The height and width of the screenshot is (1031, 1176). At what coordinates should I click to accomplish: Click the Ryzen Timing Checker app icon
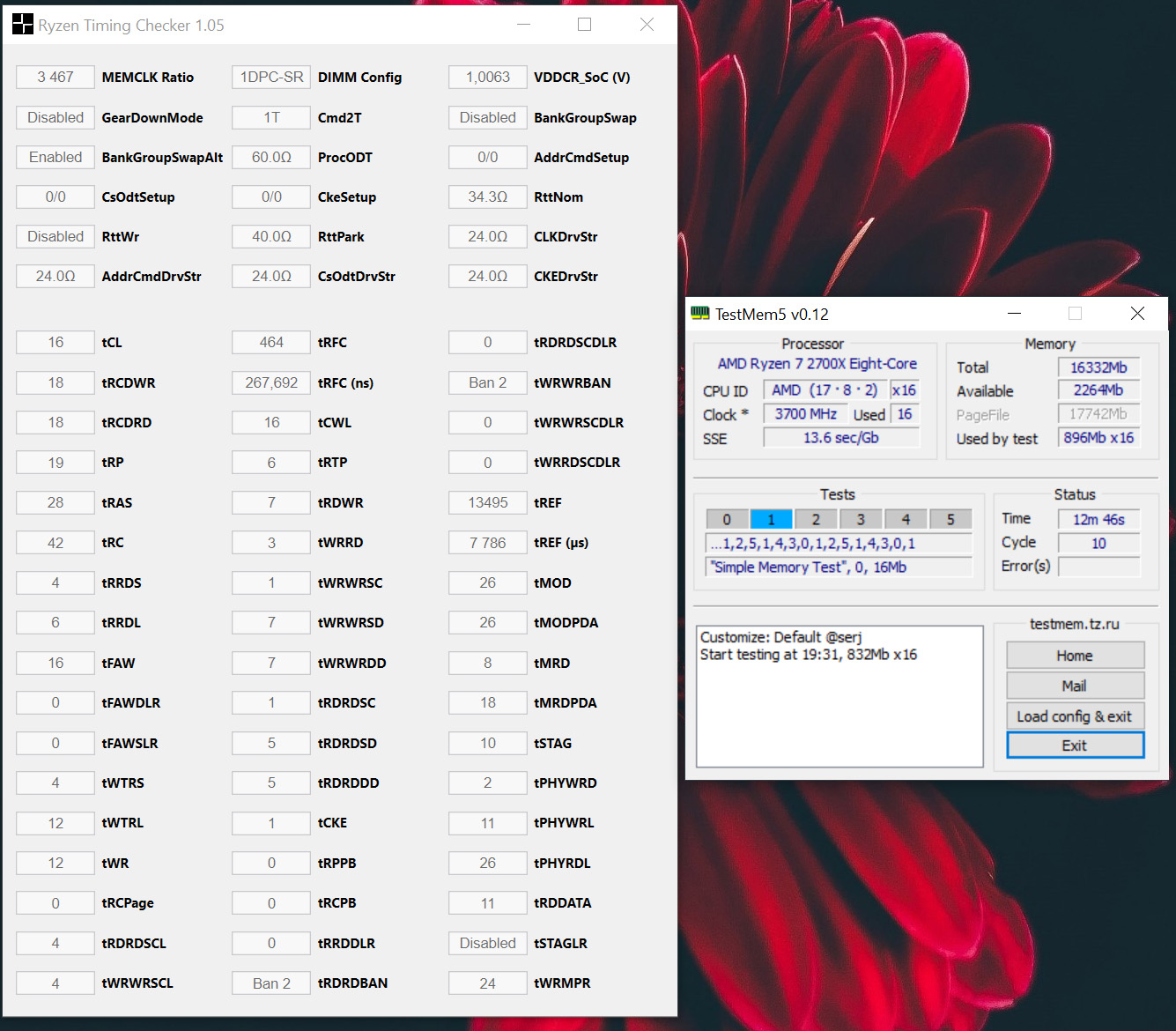click(23, 25)
